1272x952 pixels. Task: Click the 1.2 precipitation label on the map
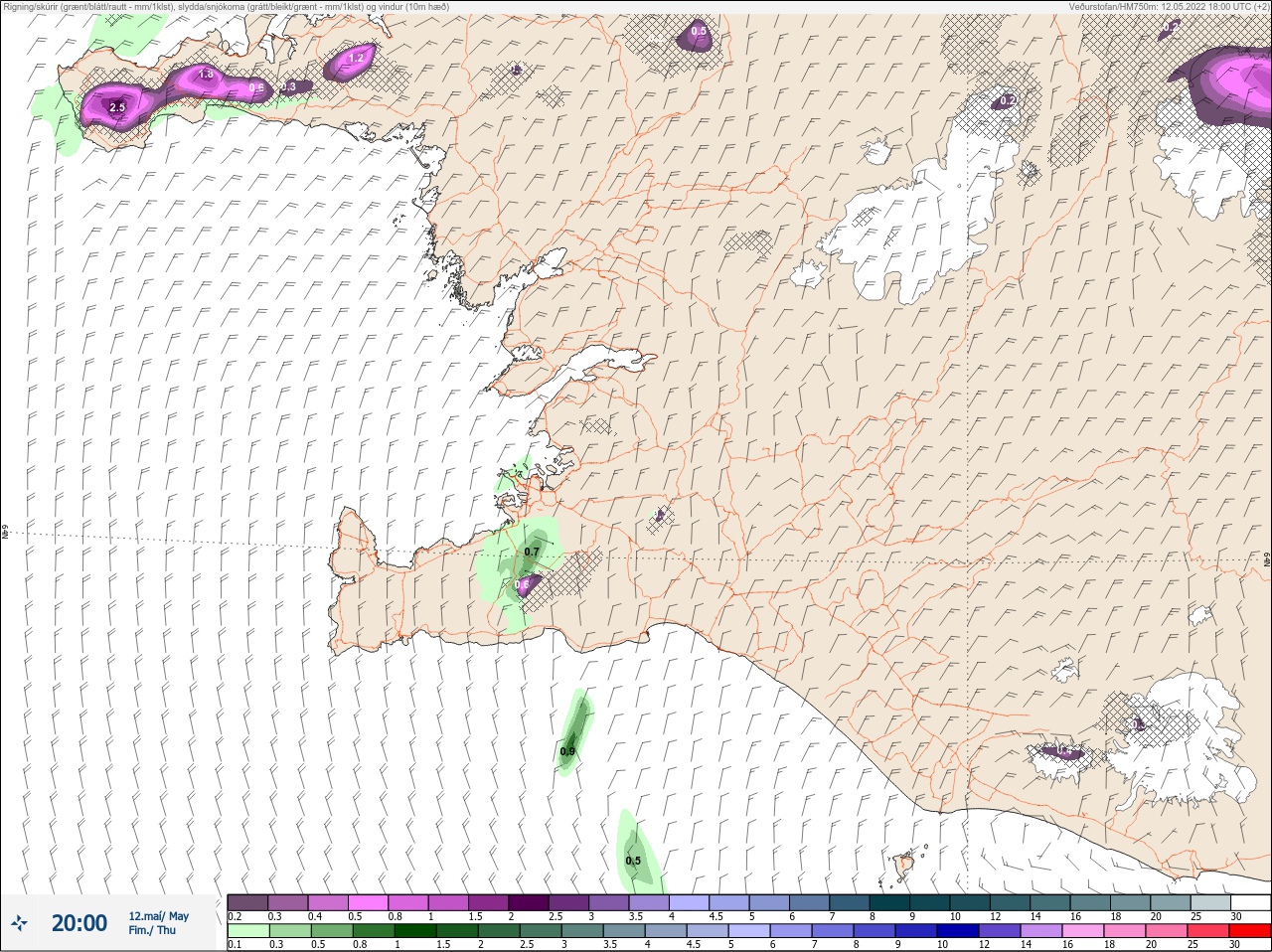click(356, 59)
